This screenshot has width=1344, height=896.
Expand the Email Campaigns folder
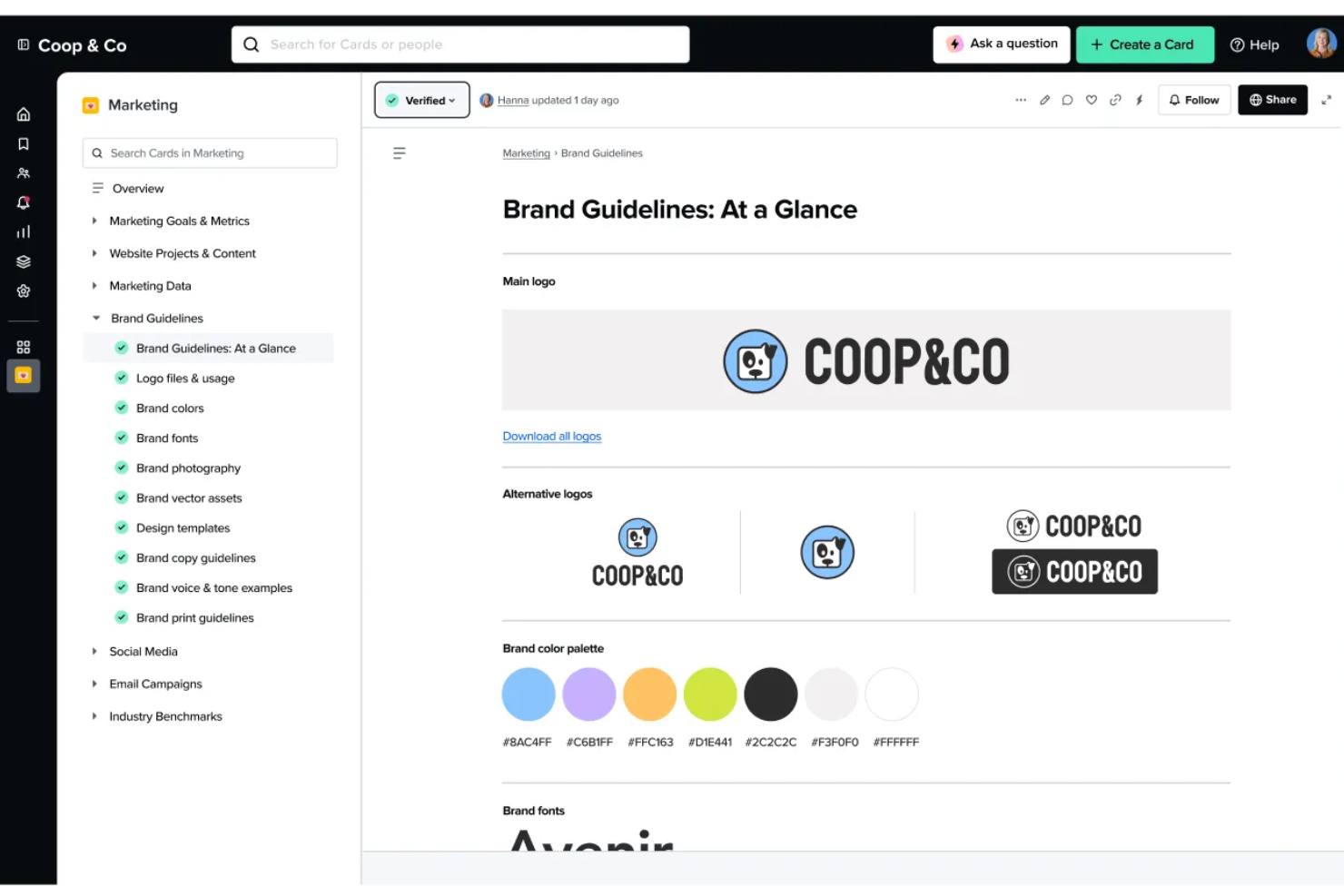coord(94,684)
